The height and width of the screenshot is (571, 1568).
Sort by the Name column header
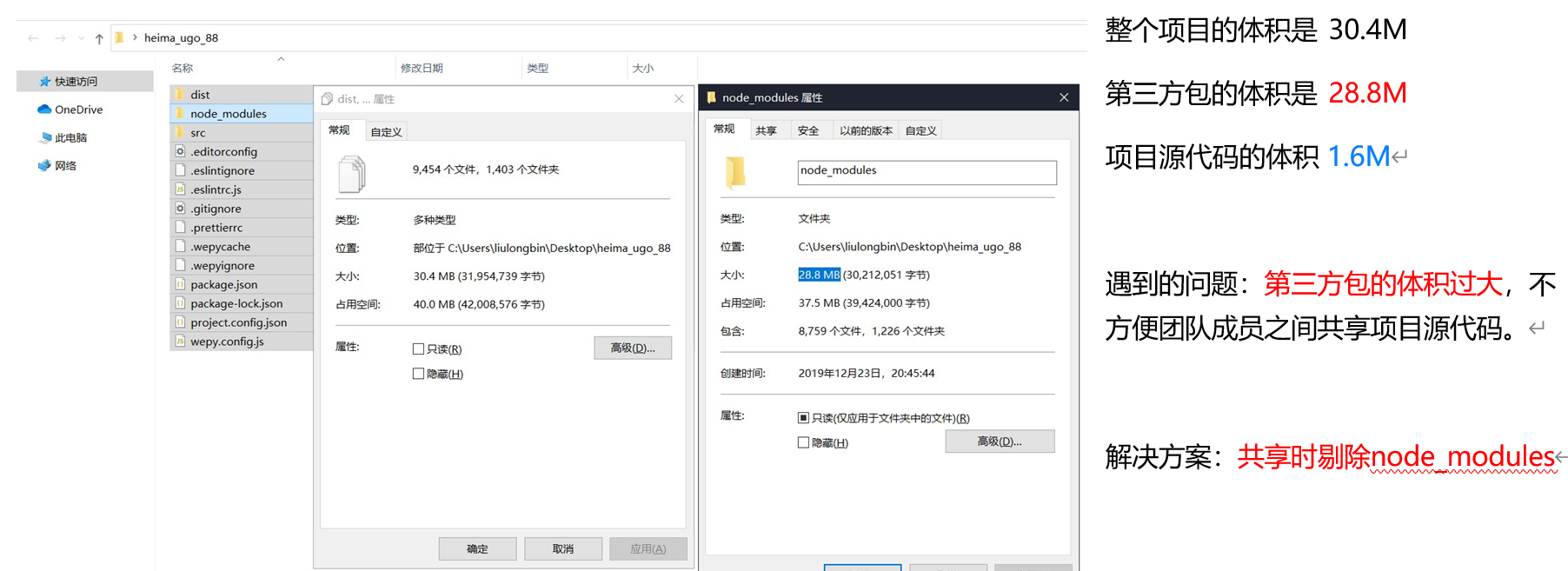(183, 68)
